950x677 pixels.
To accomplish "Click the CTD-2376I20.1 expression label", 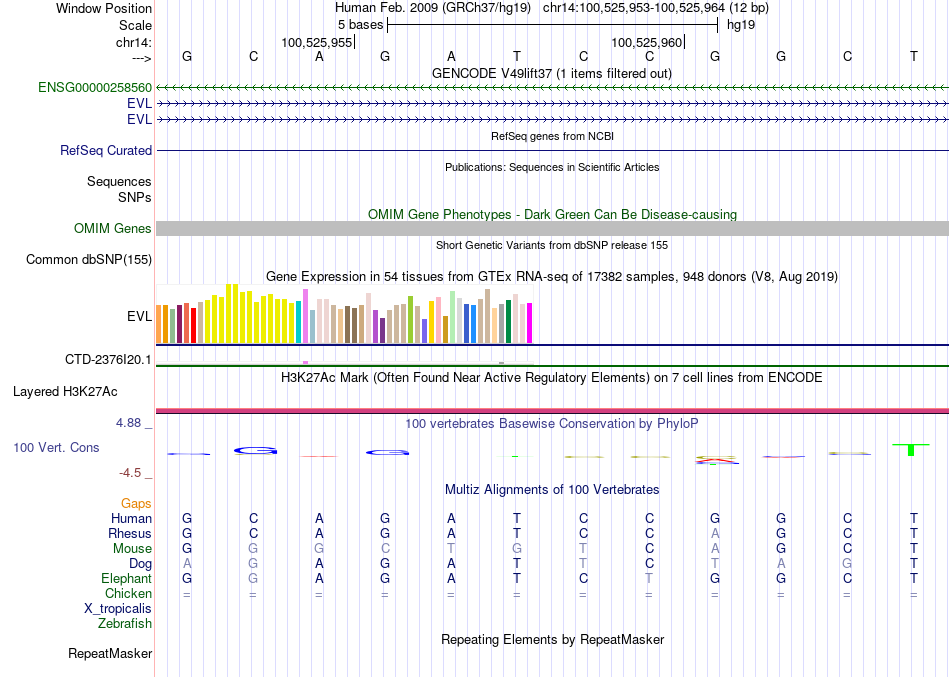I will click(x=108, y=359).
